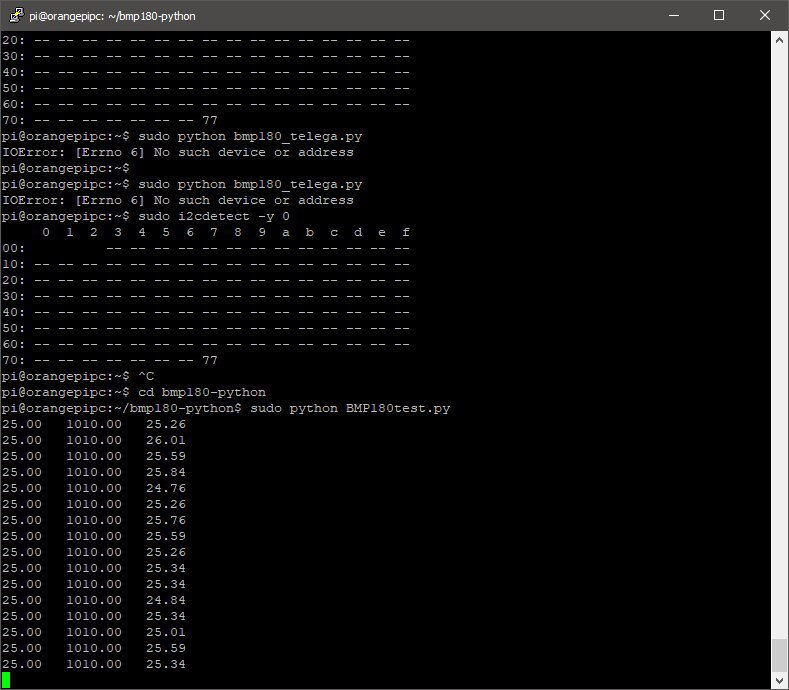Click the output row ending in 24.84
The width and height of the screenshot is (789, 690).
tap(94, 600)
